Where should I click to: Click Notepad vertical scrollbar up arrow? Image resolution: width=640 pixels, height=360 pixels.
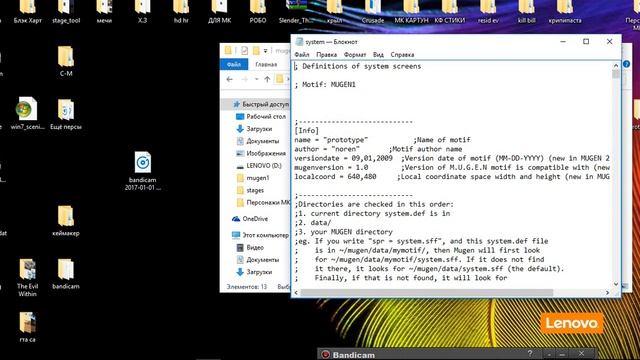pyautogui.click(x=616, y=66)
